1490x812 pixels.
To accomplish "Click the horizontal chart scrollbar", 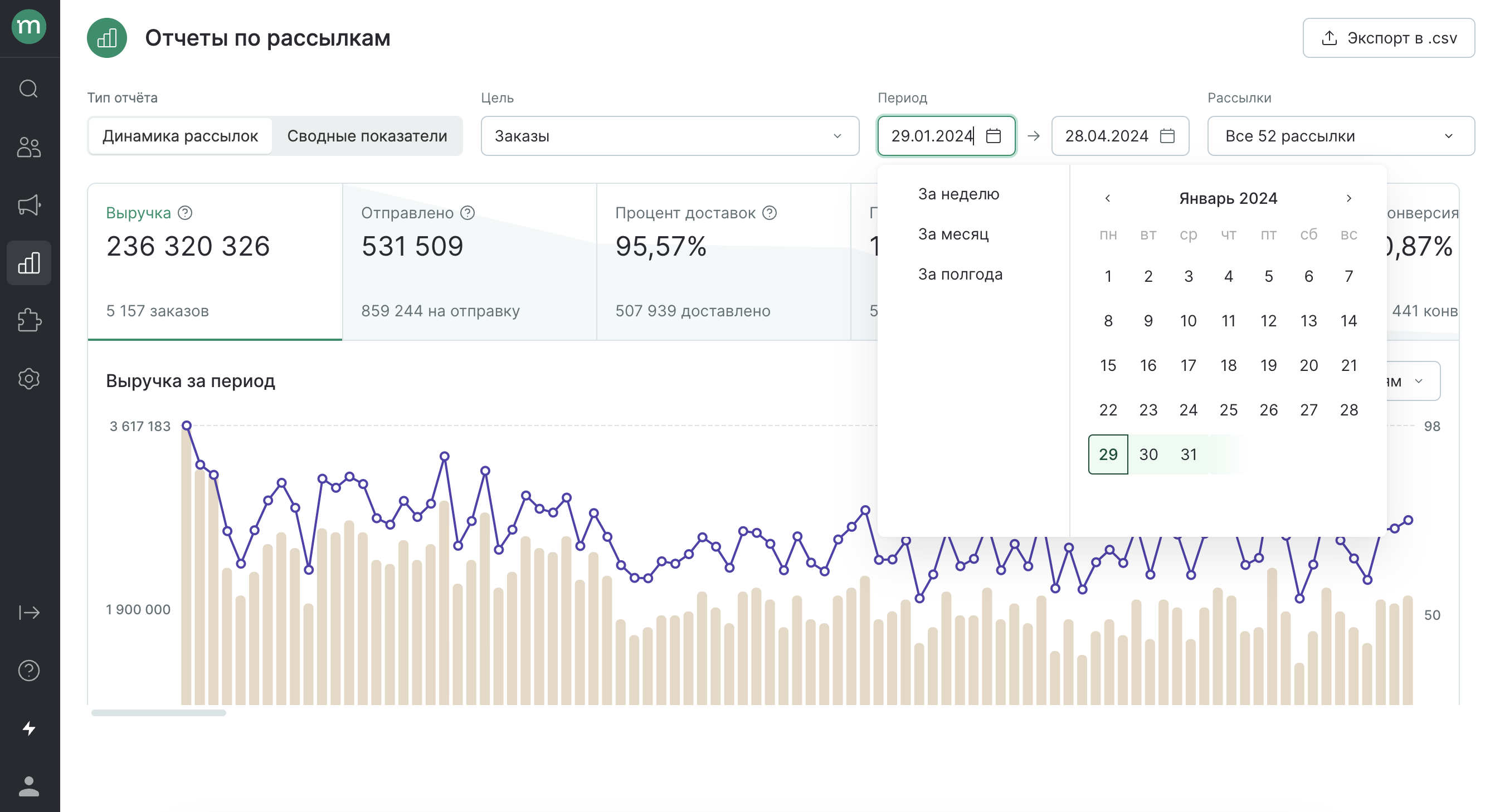I will coord(158,713).
